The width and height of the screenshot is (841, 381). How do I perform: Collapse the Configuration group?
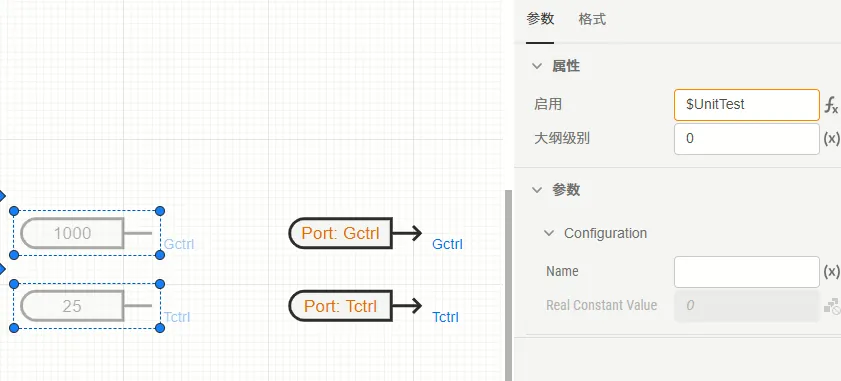click(x=549, y=233)
